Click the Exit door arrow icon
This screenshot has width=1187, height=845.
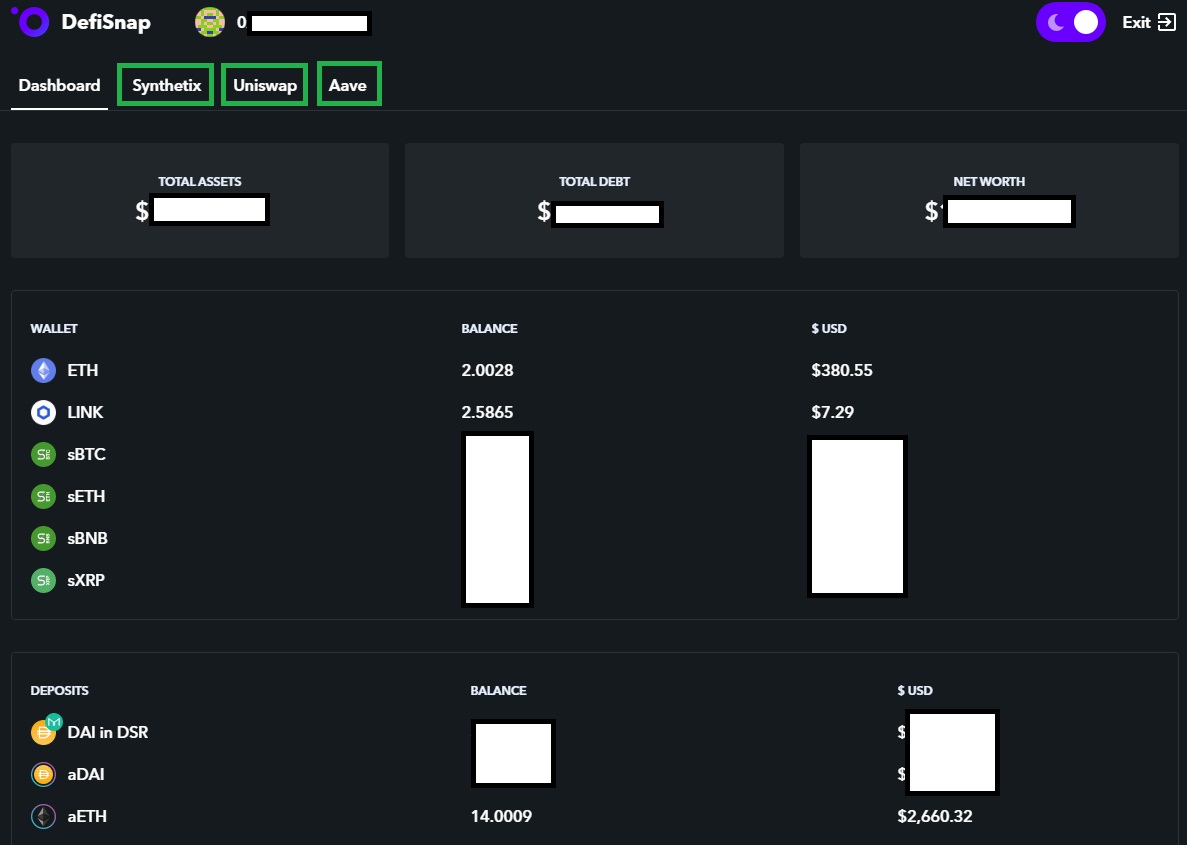tap(1167, 22)
